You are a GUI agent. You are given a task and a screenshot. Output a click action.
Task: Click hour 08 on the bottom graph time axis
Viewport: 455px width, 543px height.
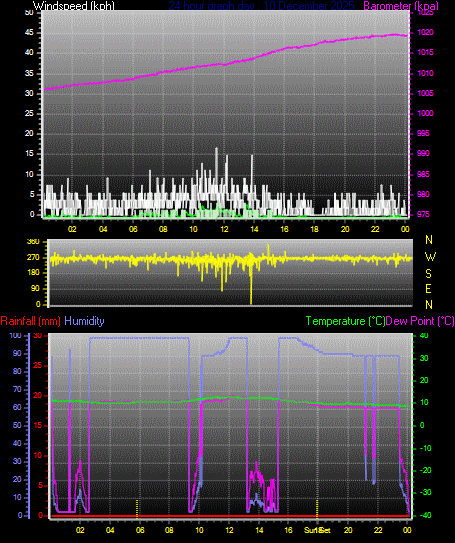[169, 530]
